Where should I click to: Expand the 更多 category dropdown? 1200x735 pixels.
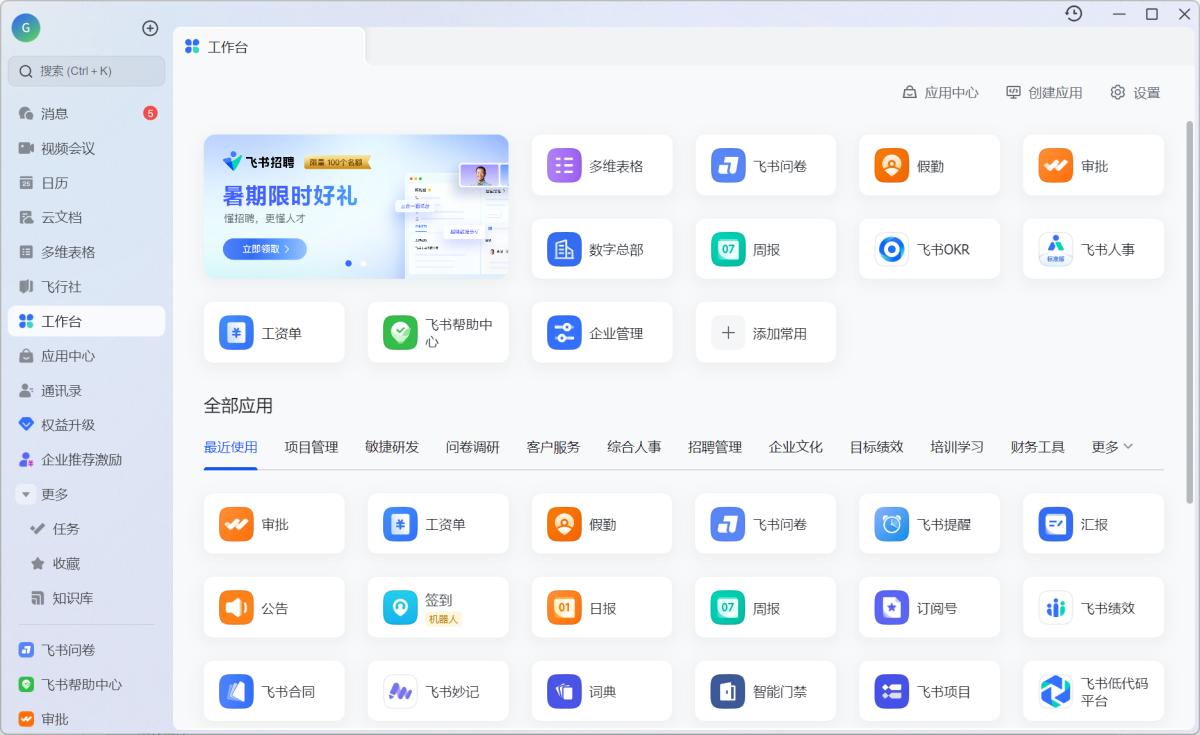(x=1112, y=447)
